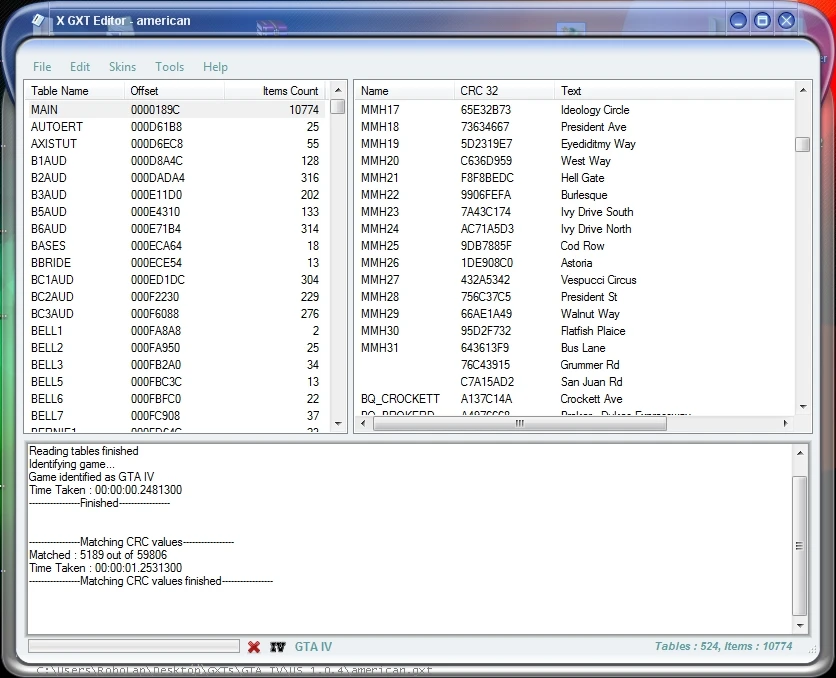Screen dimensions: 836x678
Task: Sort by the Items Count column header
Action: point(293,90)
